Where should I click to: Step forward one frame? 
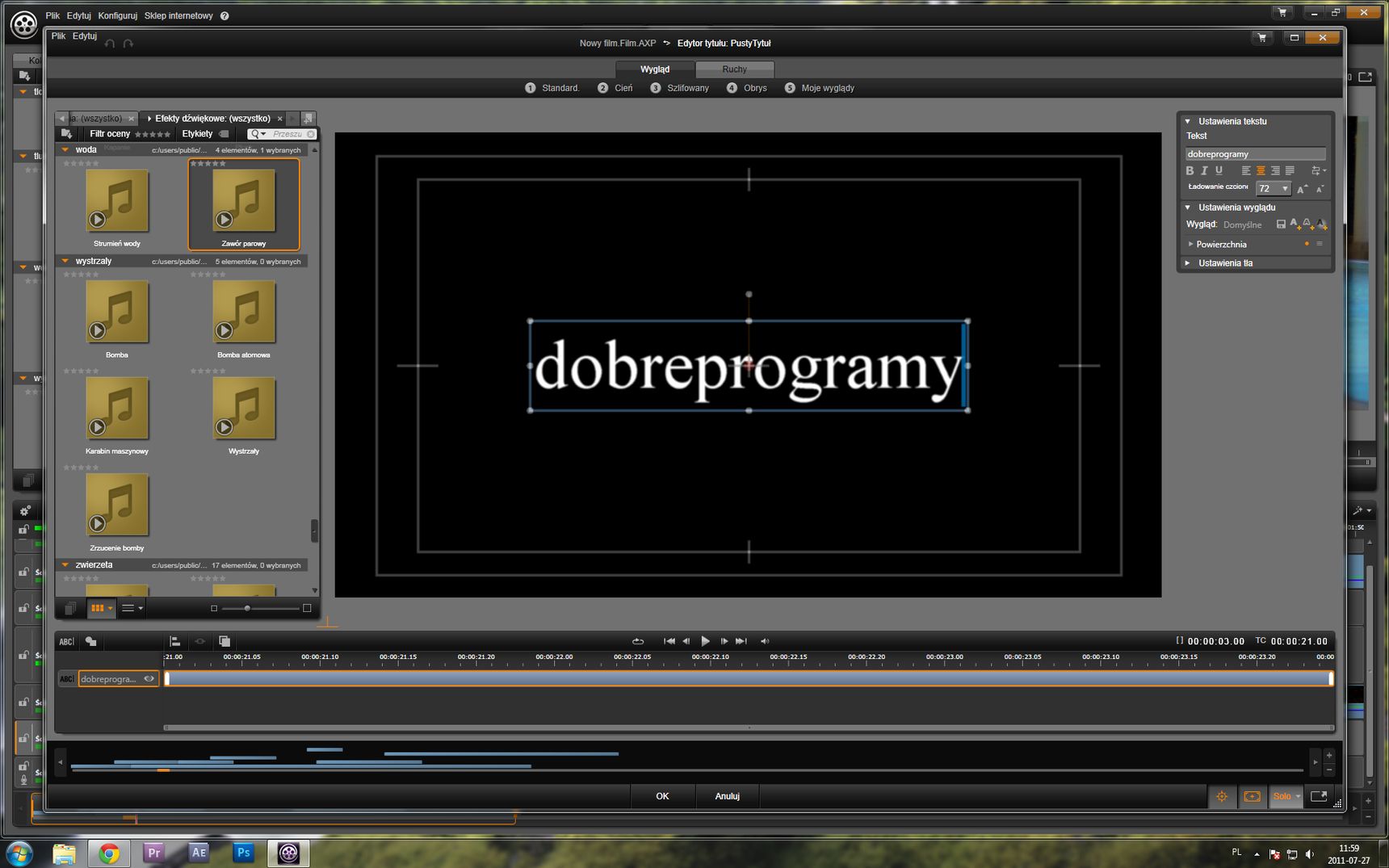pyautogui.click(x=724, y=641)
